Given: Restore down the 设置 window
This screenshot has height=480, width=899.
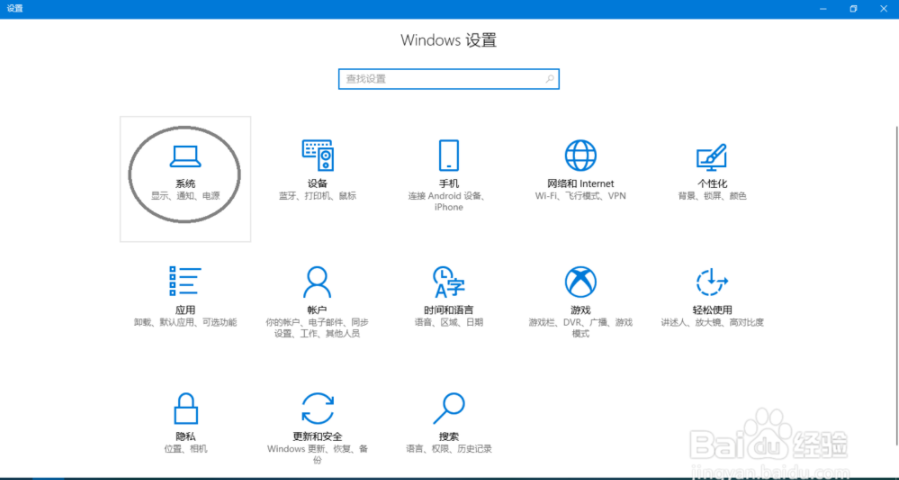Looking at the screenshot, I should tap(853, 9).
